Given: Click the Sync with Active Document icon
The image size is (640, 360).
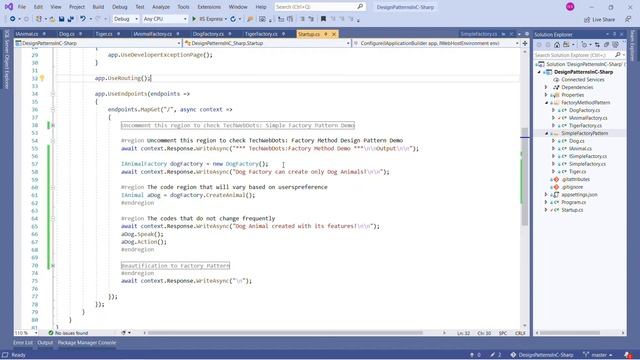Looking at the screenshot, I should click(x=597, y=44).
